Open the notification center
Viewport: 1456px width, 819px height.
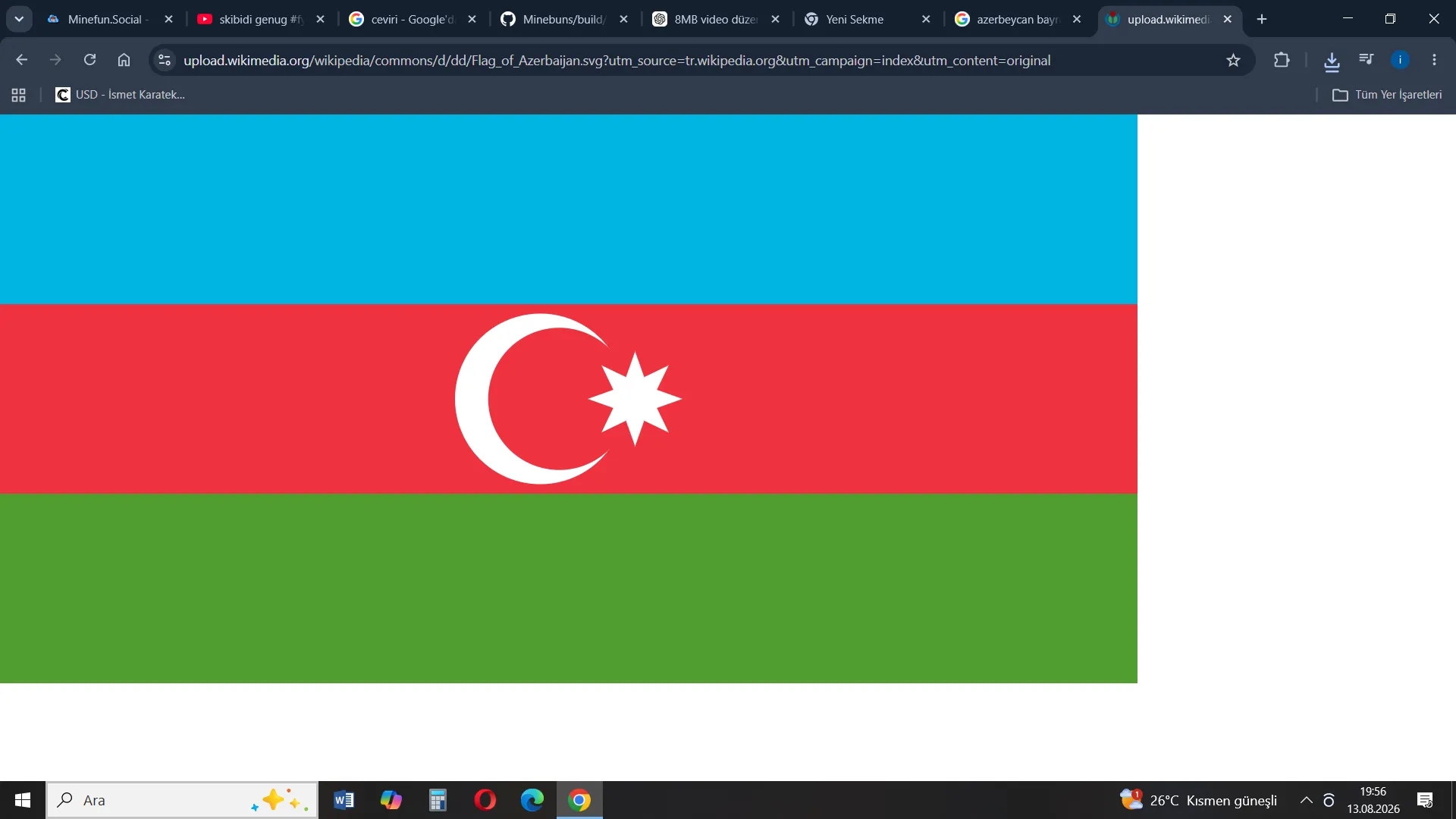point(1425,800)
